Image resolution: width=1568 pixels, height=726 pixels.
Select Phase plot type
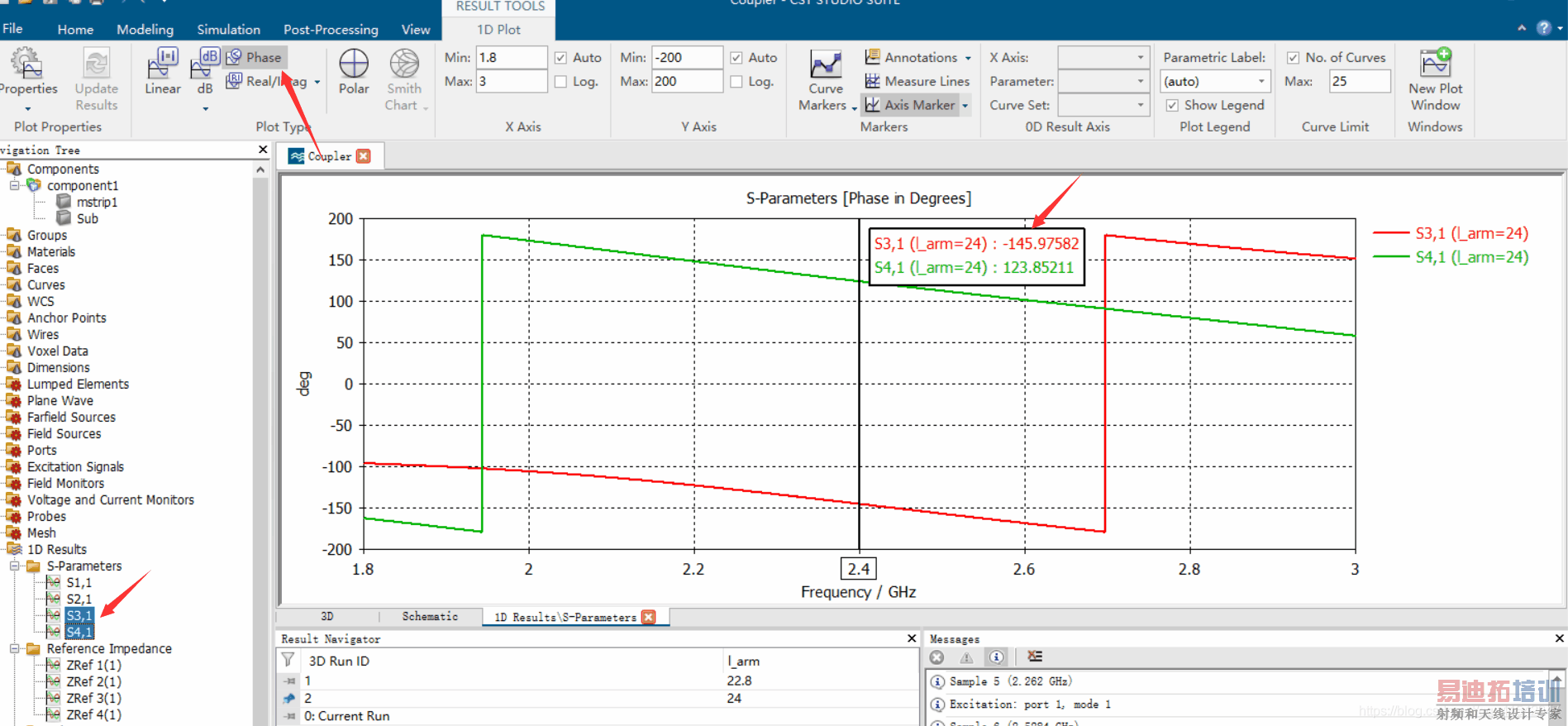point(255,57)
